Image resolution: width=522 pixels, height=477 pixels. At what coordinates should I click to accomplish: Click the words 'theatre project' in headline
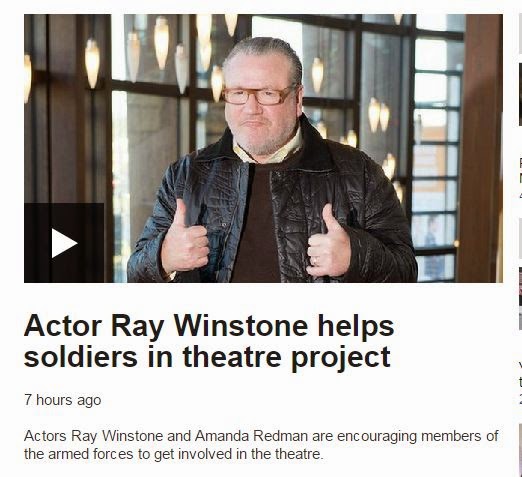[x=287, y=357]
